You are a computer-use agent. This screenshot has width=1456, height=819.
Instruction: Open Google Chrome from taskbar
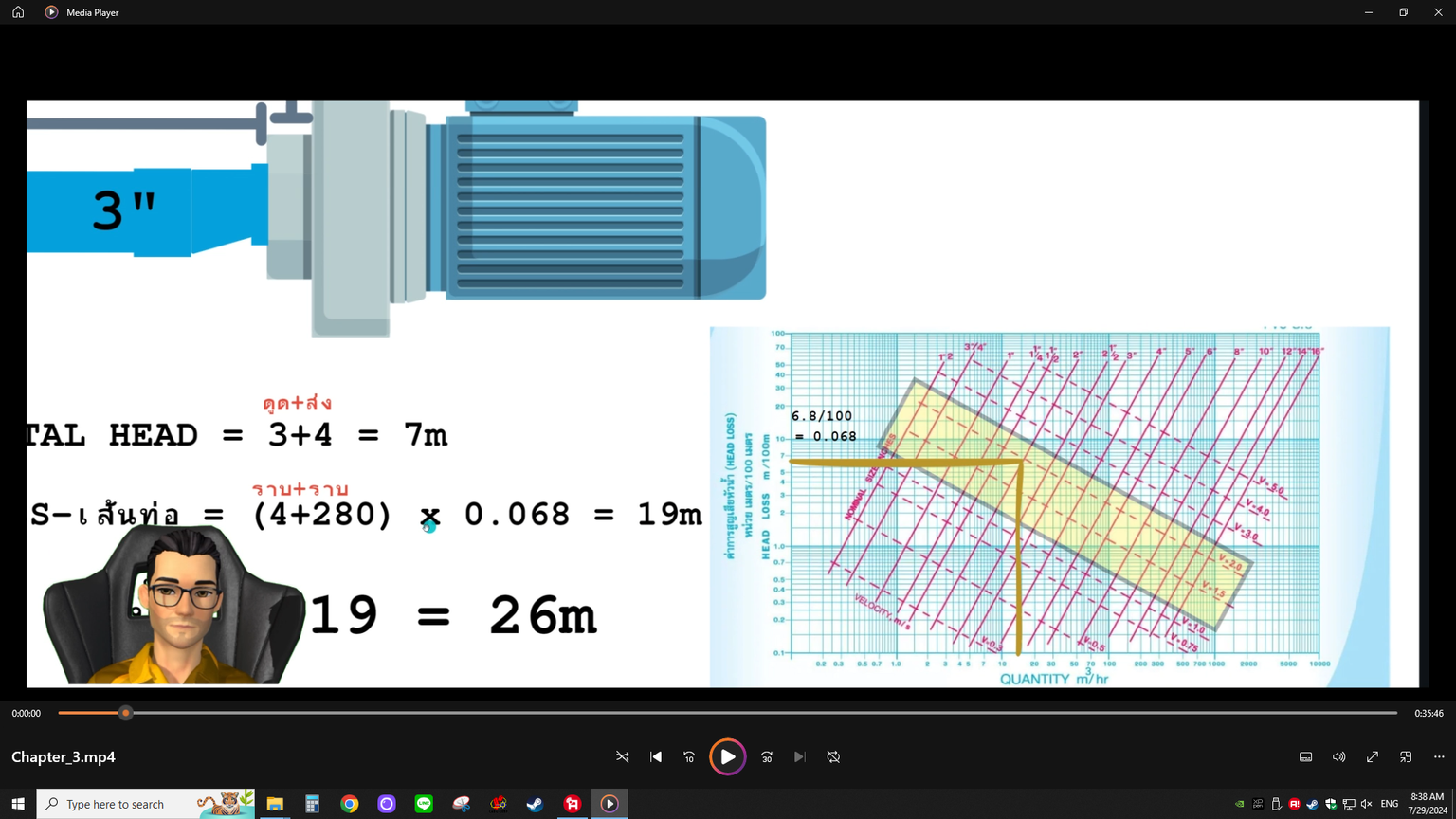350,804
